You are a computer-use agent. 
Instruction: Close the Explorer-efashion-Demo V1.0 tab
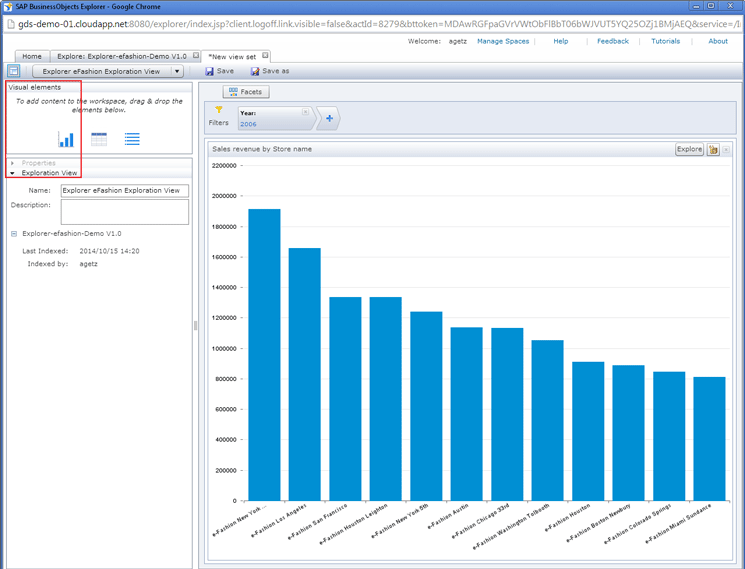pyautogui.click(x=196, y=56)
